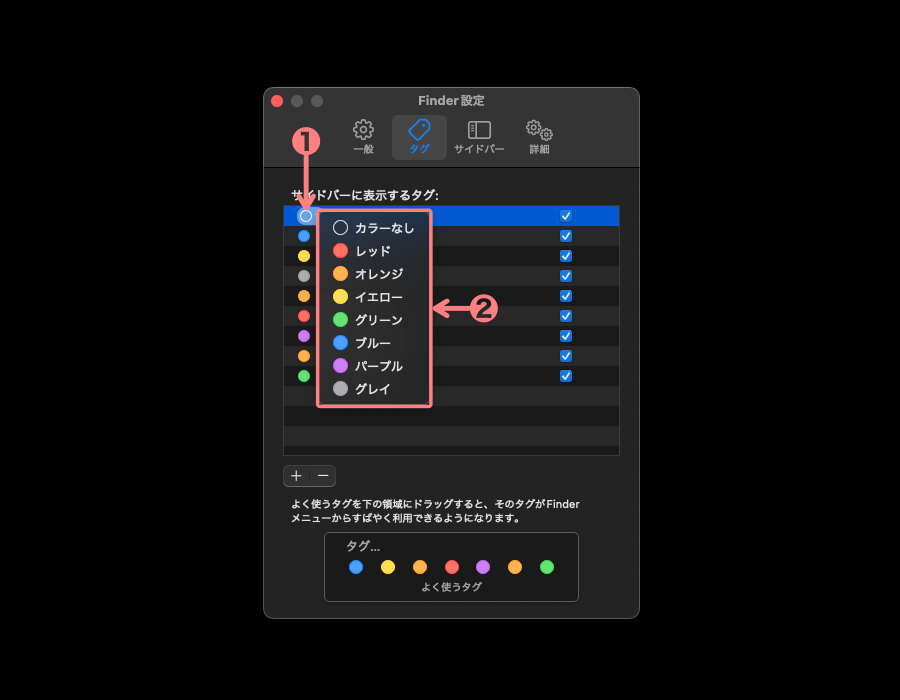Image resolution: width=900 pixels, height=700 pixels.
Task: Choose カラーなし from the color menu
Action: [373, 228]
